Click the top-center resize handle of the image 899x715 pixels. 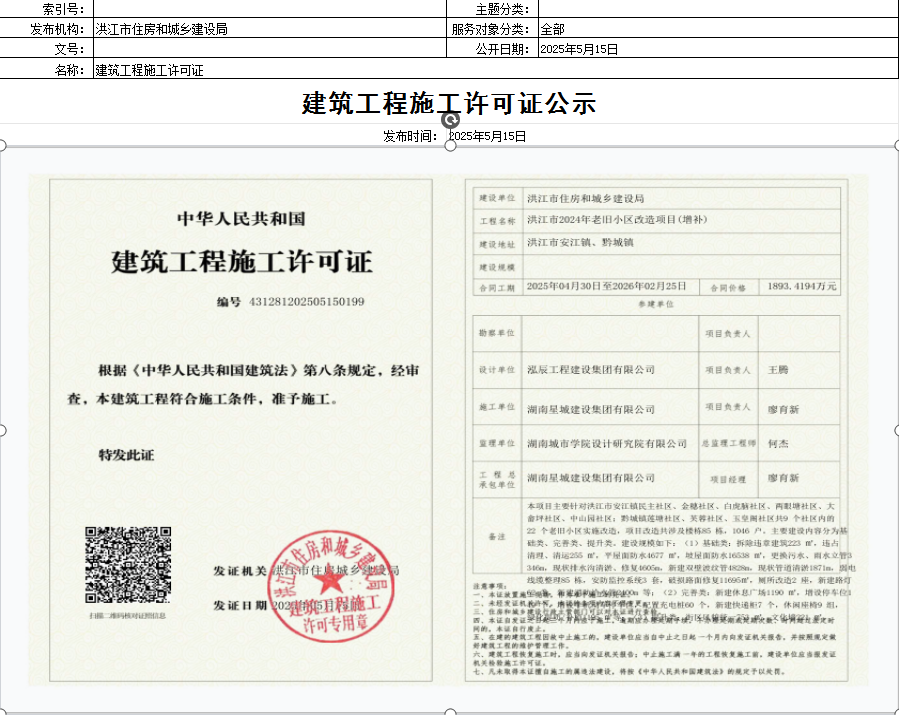point(450,148)
